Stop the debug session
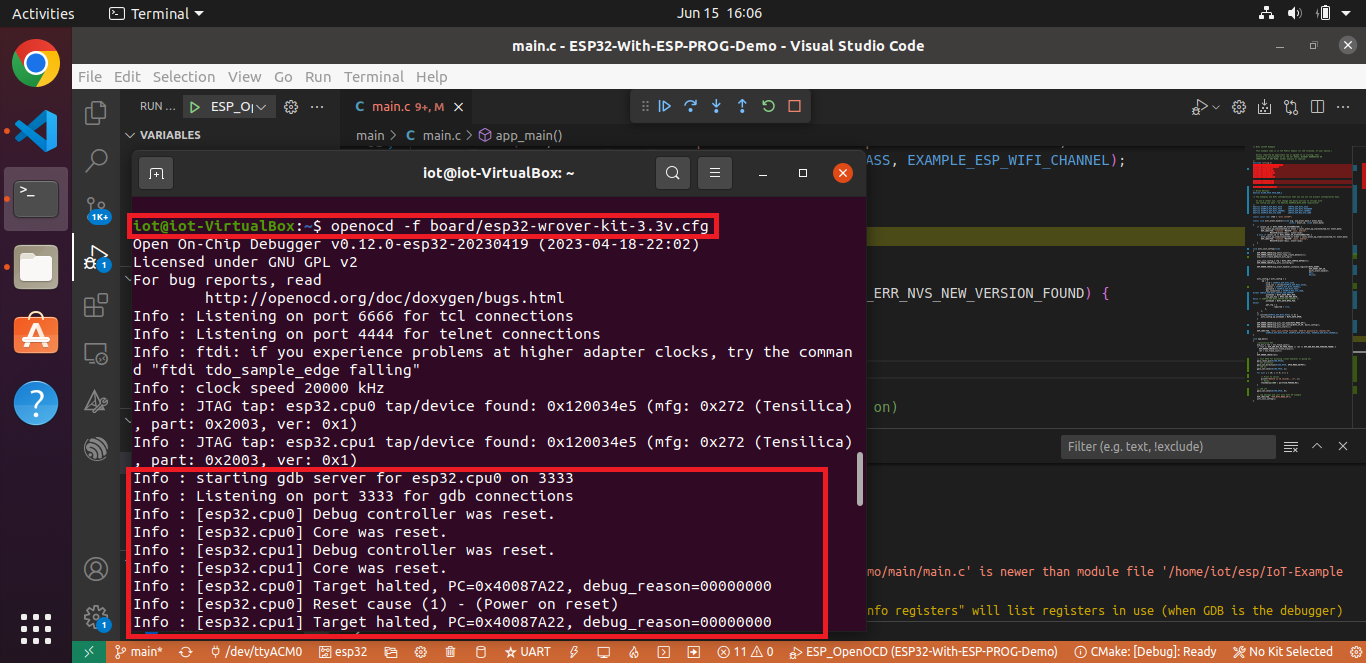 pos(794,106)
